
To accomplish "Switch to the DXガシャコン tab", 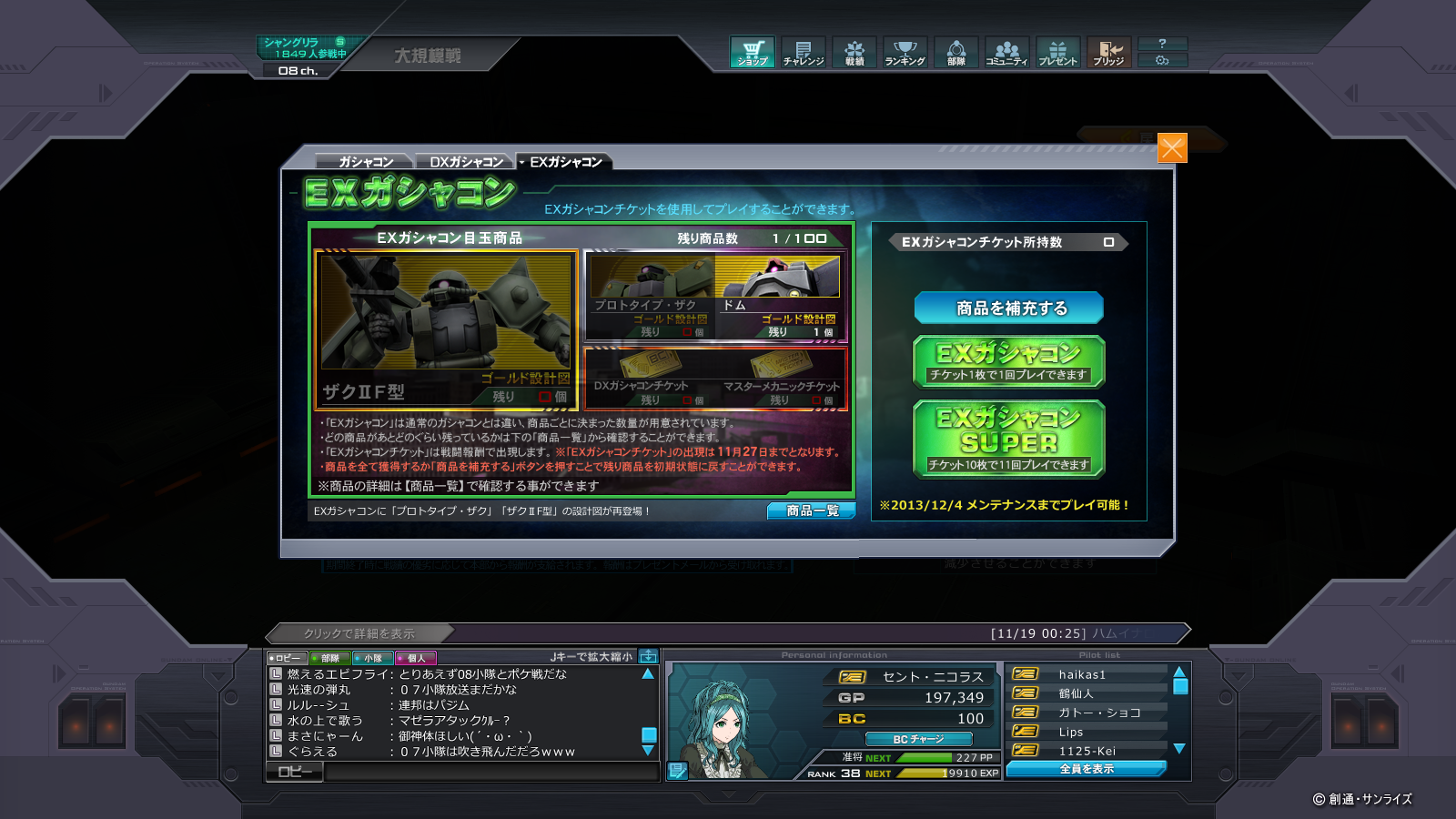I will (x=465, y=162).
